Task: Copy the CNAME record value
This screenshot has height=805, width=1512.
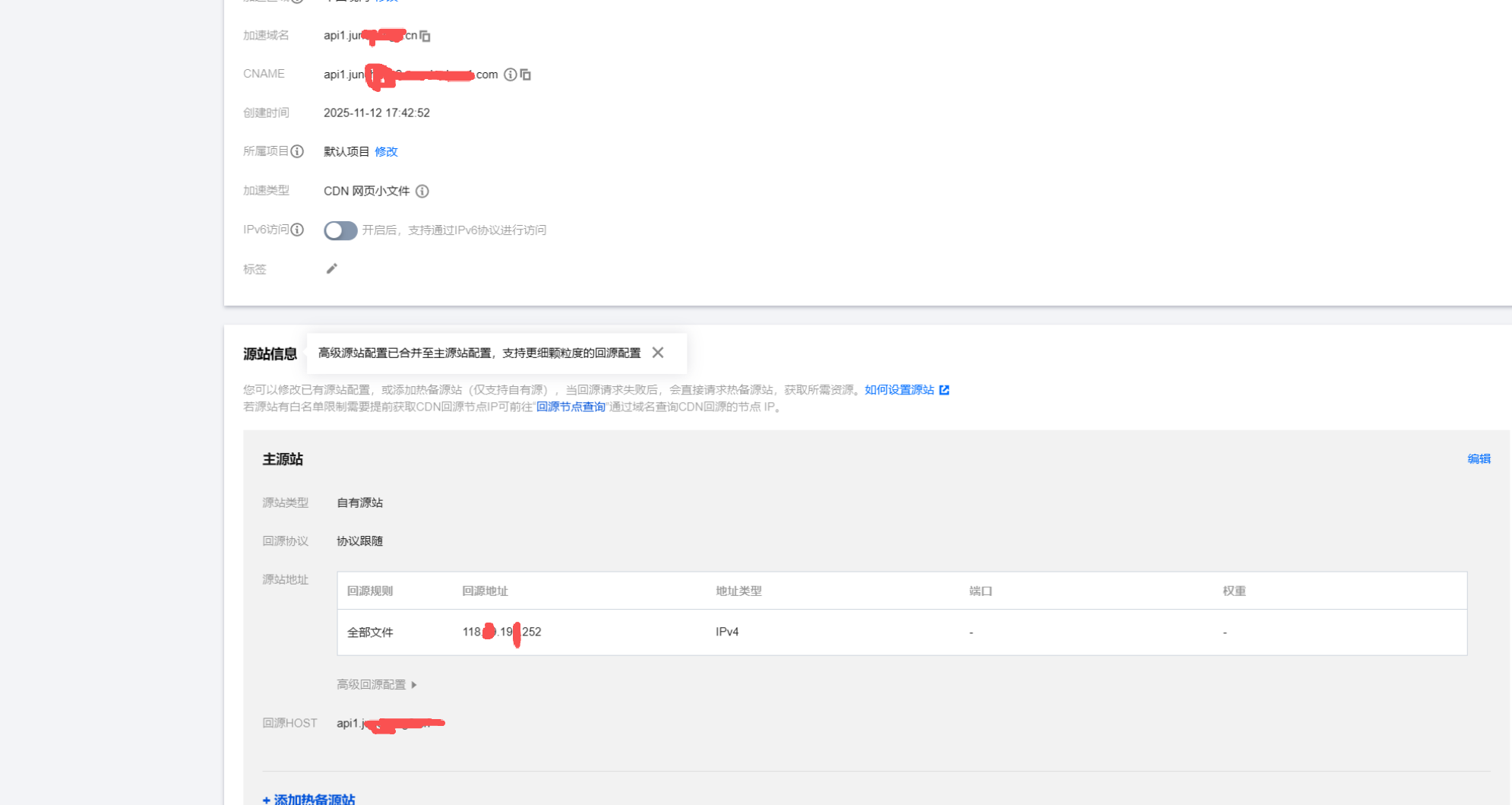Action: click(x=526, y=74)
